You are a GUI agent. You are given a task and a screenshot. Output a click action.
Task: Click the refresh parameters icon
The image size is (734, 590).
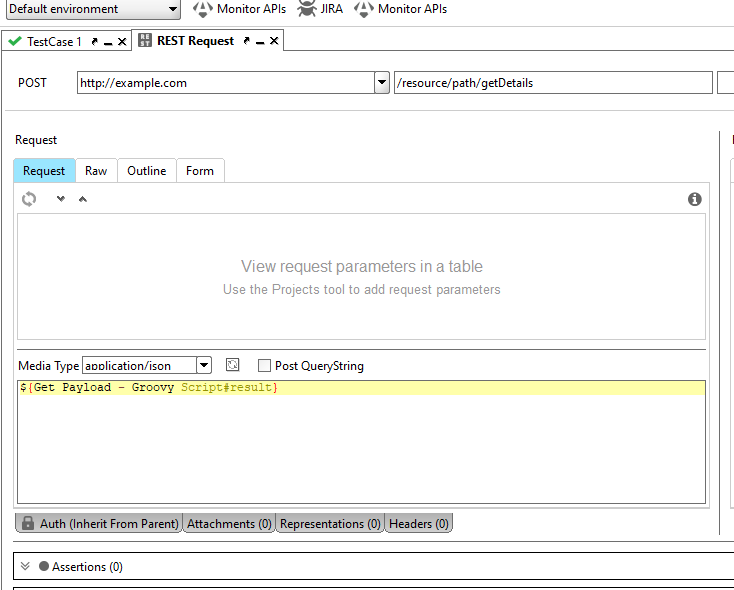(x=29, y=199)
